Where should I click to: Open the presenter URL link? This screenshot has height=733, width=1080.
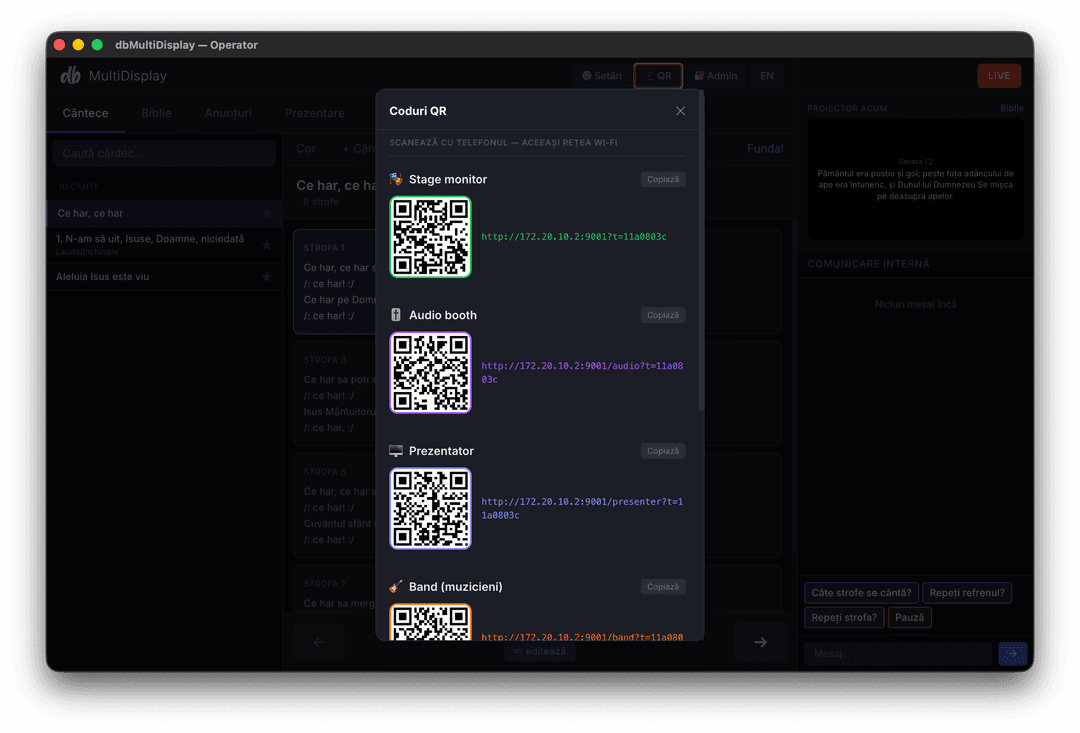coord(582,508)
